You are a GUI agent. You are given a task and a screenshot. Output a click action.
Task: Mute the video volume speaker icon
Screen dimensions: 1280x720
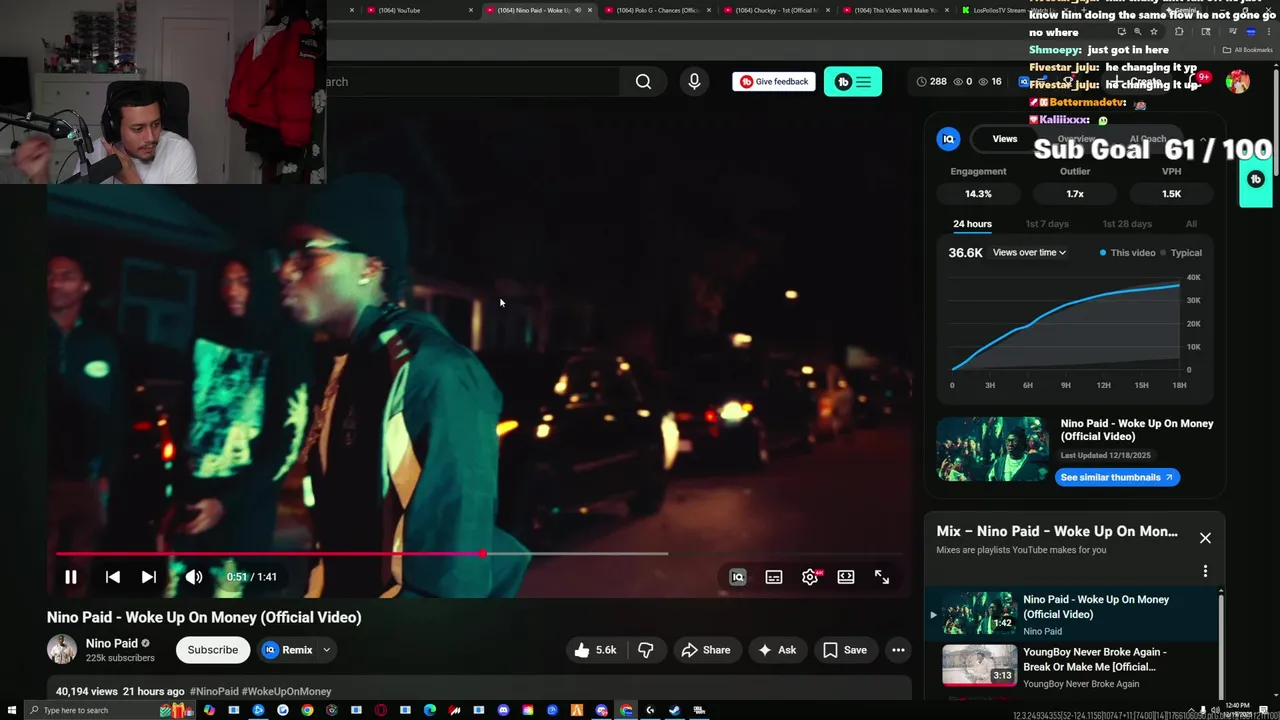pos(194,577)
